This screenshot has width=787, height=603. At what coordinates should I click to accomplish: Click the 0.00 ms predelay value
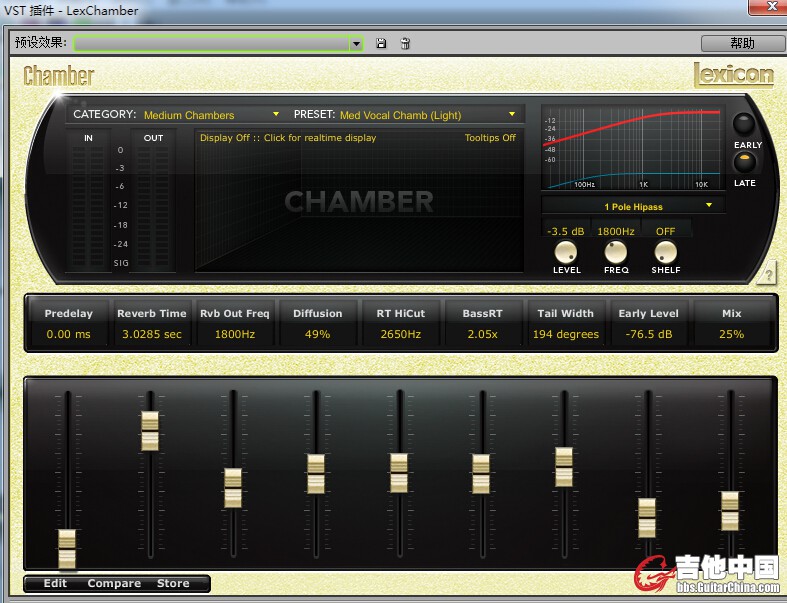(69, 334)
